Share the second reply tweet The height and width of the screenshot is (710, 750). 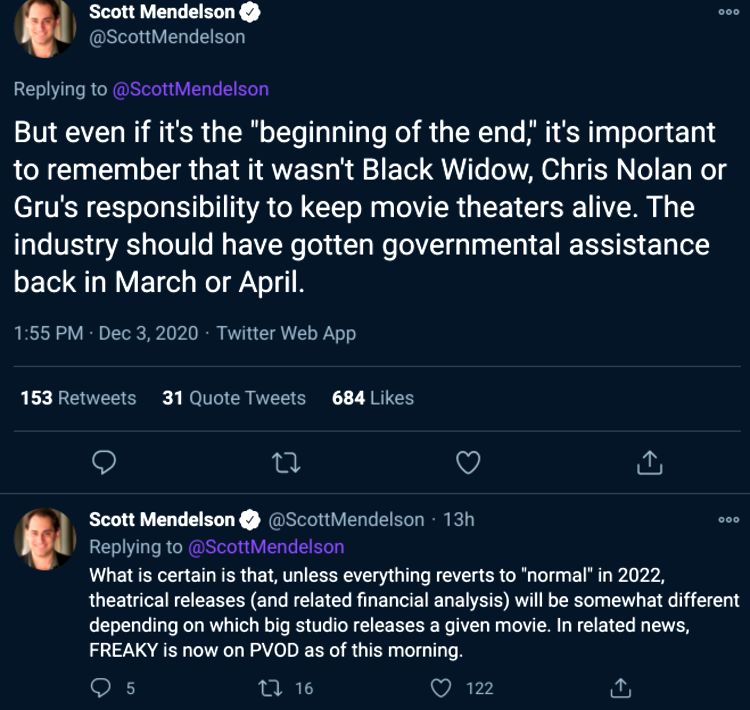620,687
